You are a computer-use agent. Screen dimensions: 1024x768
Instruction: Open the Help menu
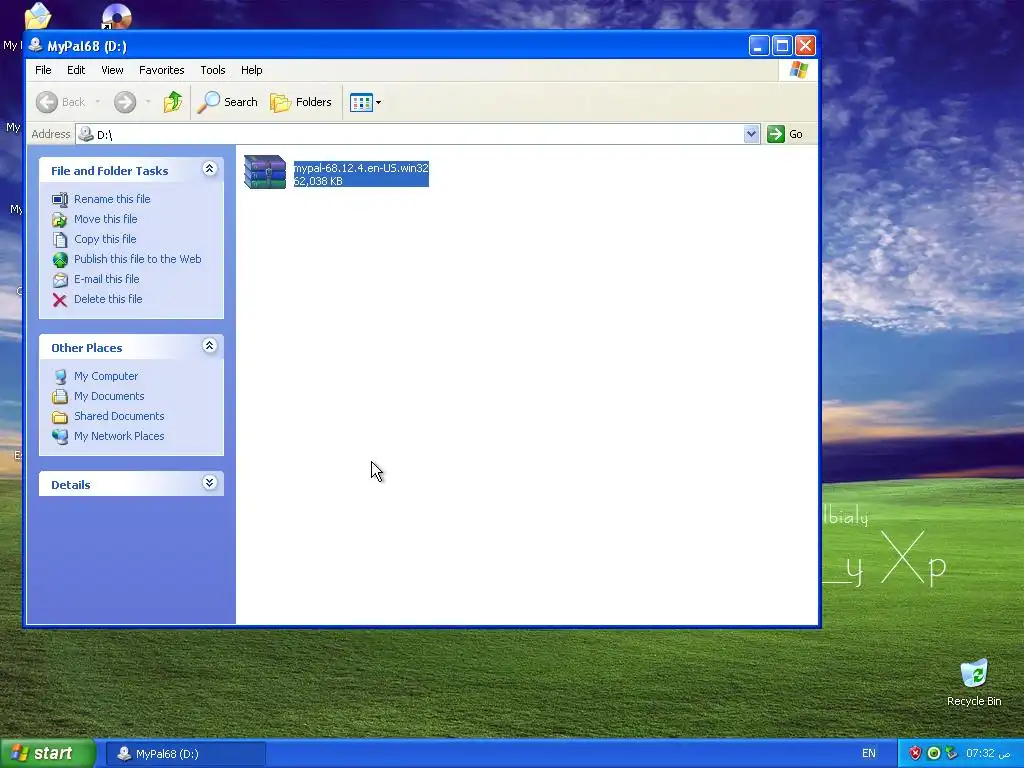(251, 70)
